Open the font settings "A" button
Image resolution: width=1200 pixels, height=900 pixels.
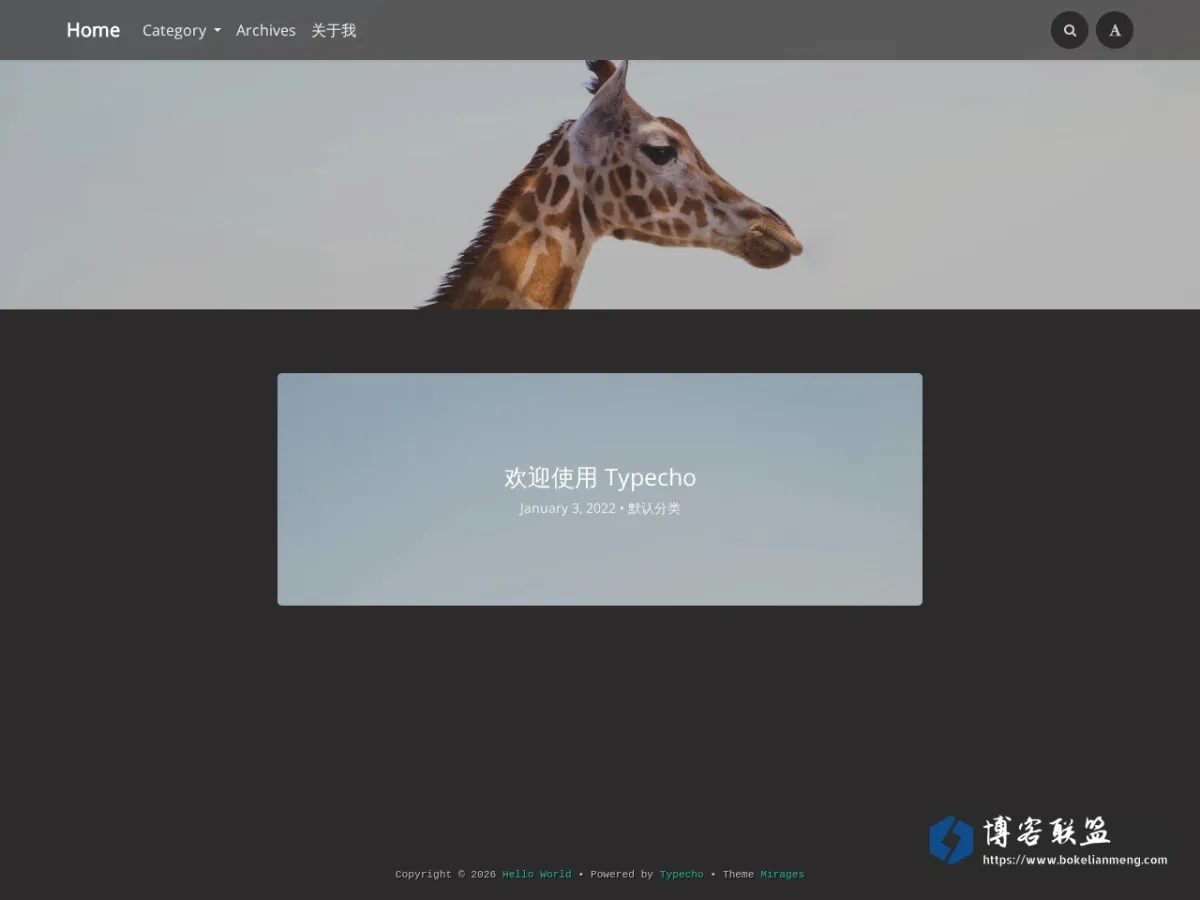tap(1114, 30)
